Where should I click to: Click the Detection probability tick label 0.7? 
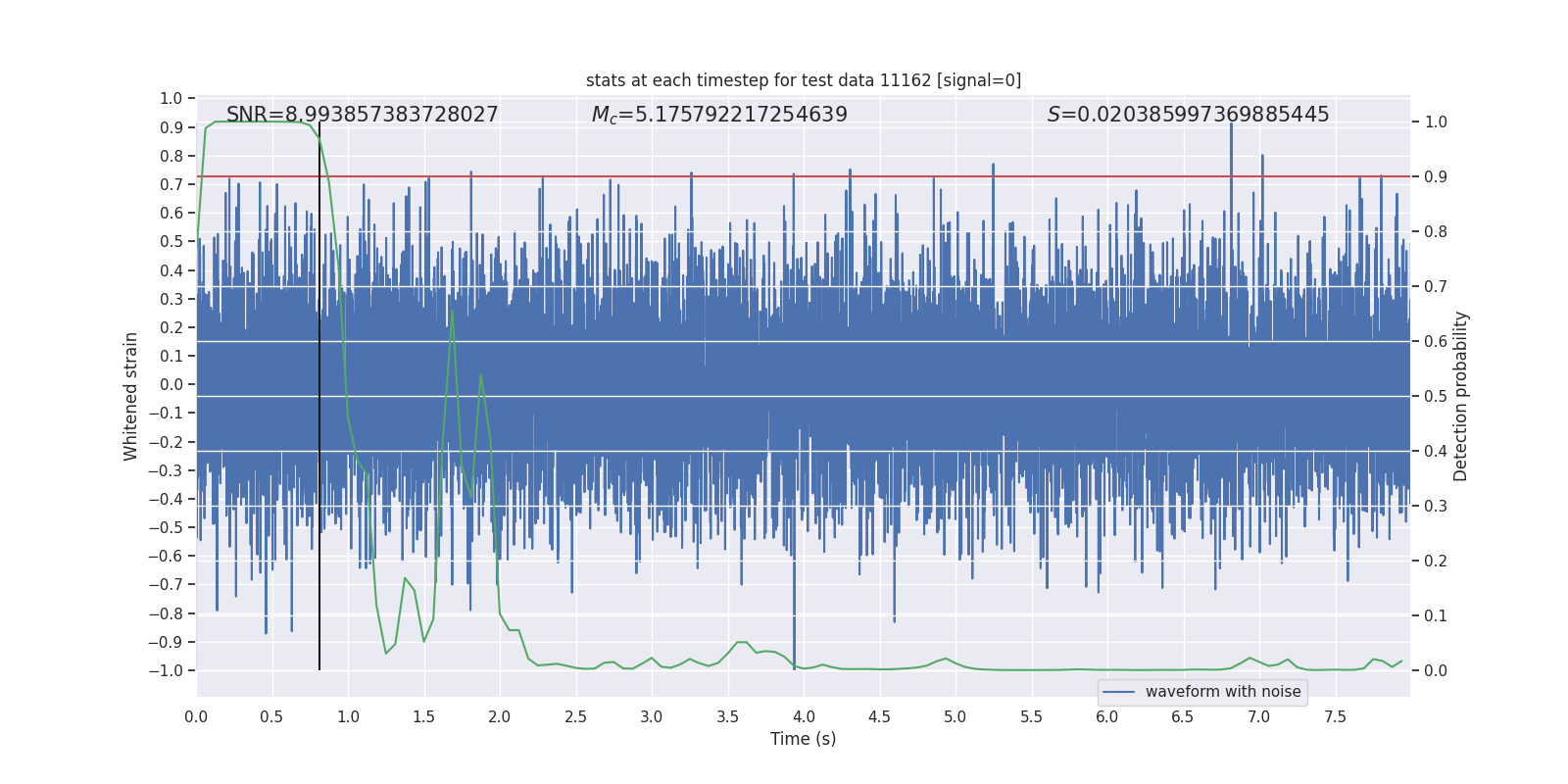point(1436,287)
